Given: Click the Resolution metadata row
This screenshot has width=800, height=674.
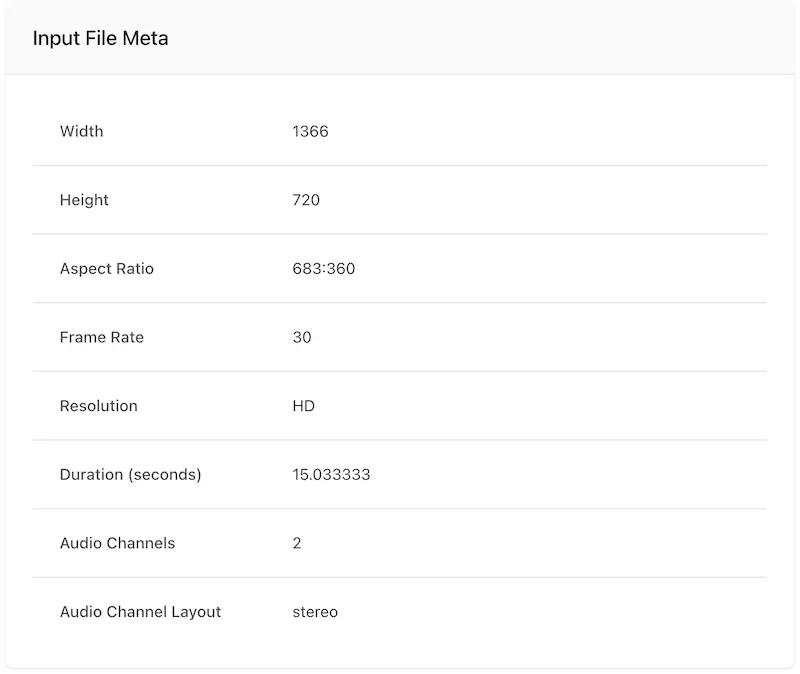Looking at the screenshot, I should pos(400,406).
